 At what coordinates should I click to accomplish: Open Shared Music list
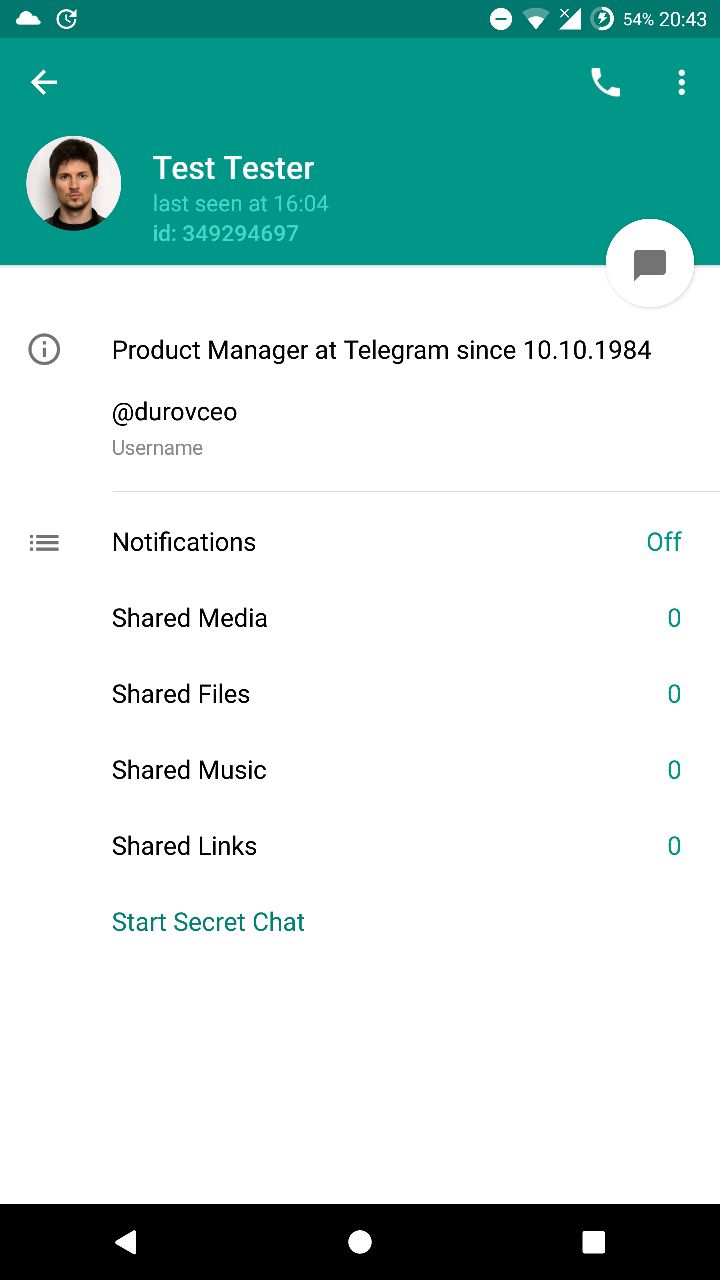[189, 770]
